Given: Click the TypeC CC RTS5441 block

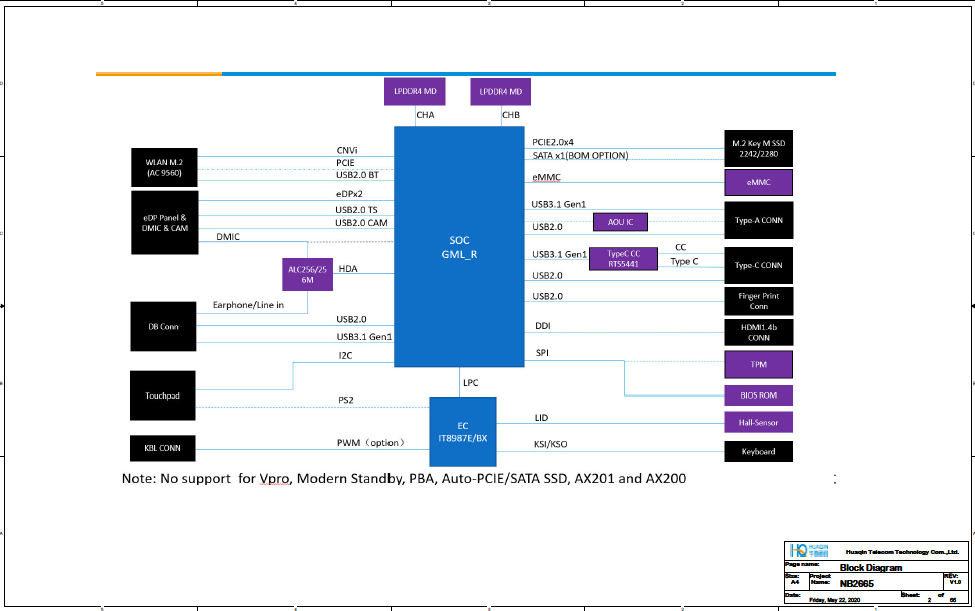Looking at the screenshot, I should (x=623, y=259).
